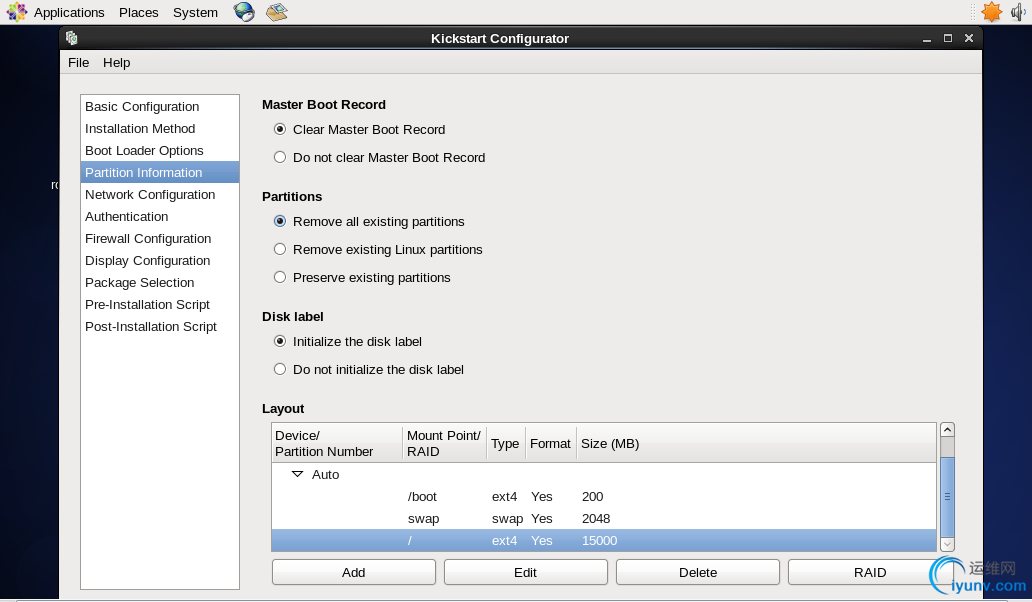Click the Type column header
1032x602 pixels.
pos(505,443)
